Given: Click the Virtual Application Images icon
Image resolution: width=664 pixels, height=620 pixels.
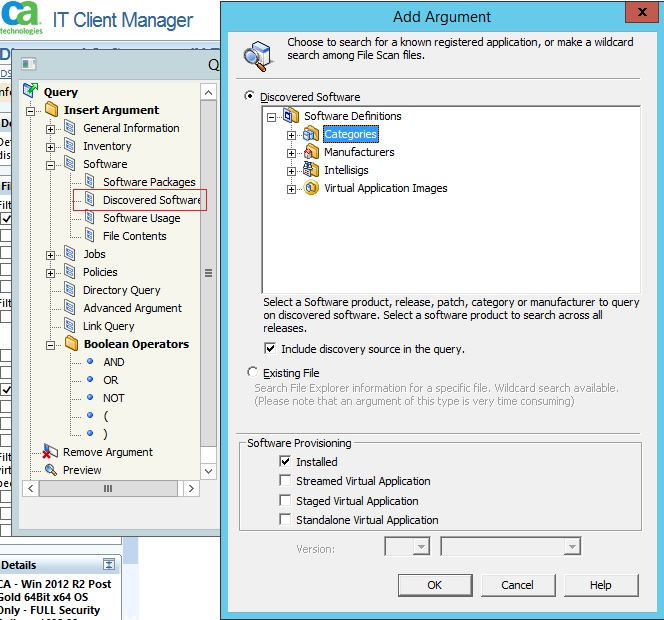Looking at the screenshot, I should (311, 188).
